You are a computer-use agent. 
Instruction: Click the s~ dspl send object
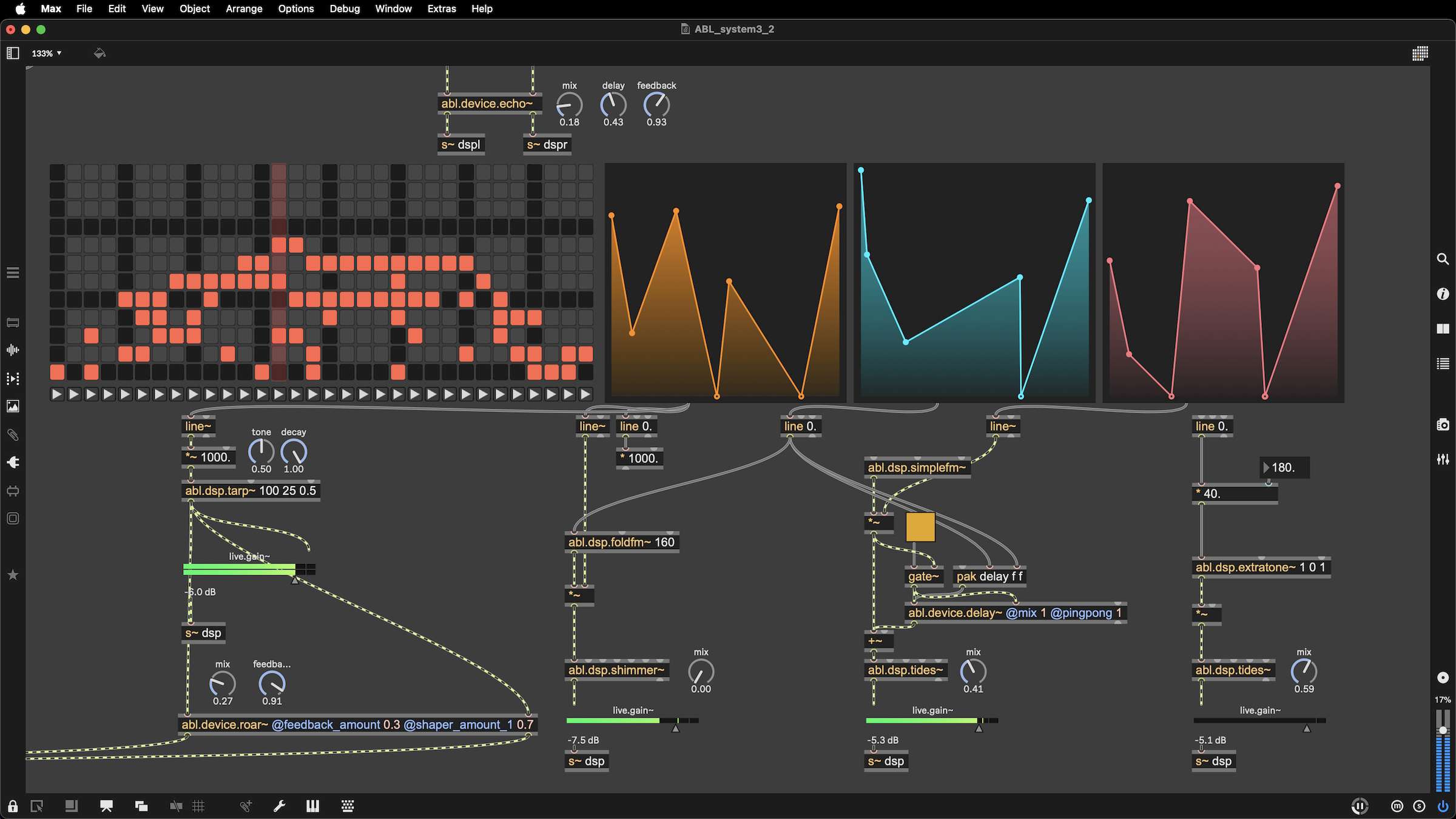click(461, 145)
